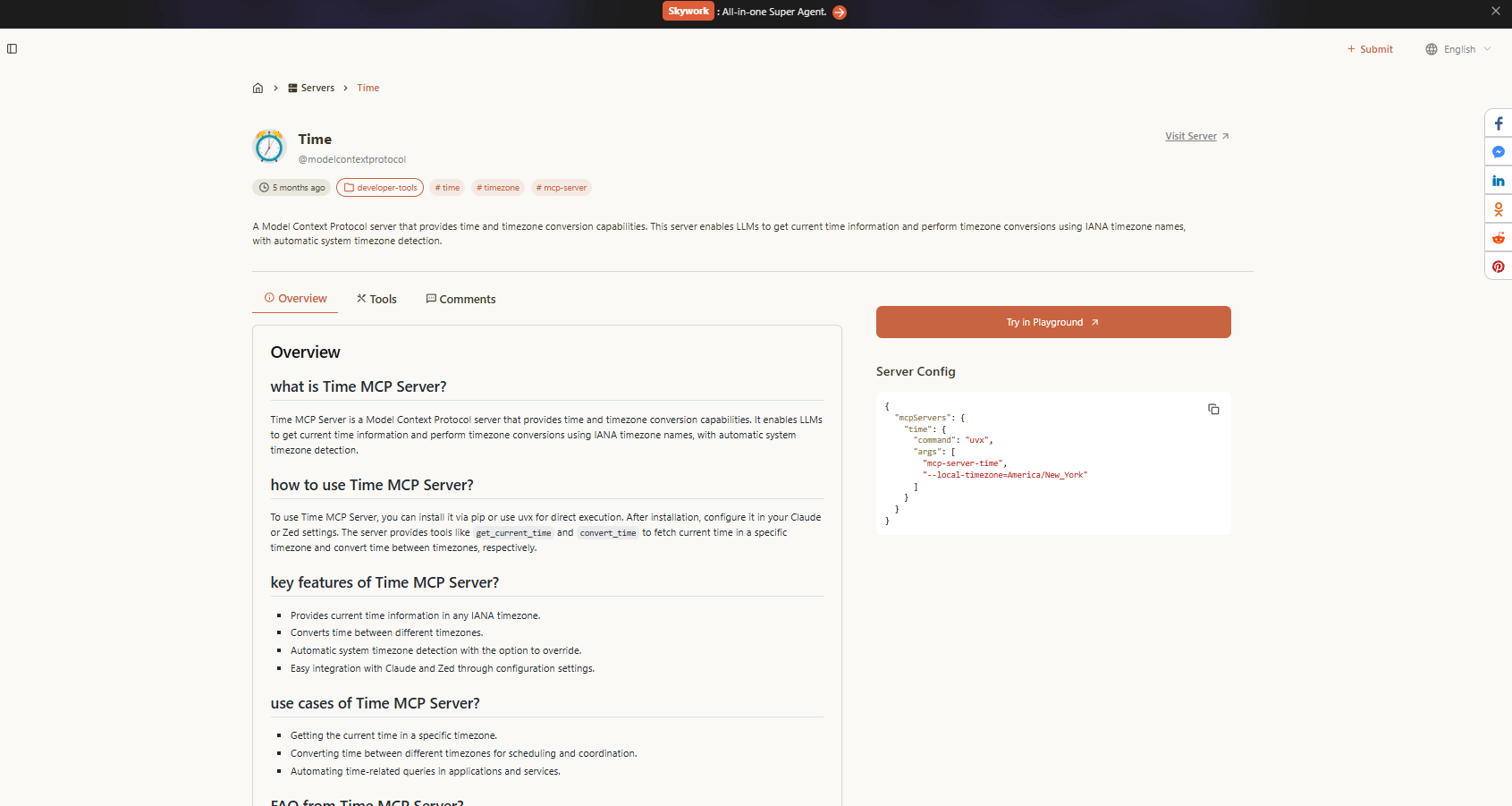This screenshot has height=806, width=1512.
Task: Click 'Easy integration with Claude and Zed' bullet
Action: (443, 668)
